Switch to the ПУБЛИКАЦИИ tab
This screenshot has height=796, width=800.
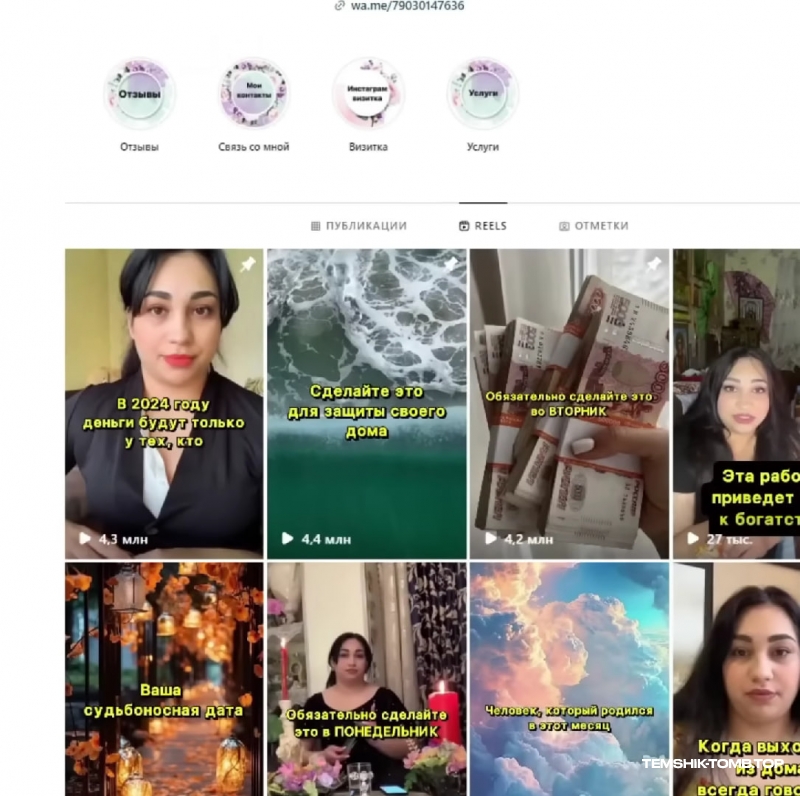pyautogui.click(x=359, y=226)
